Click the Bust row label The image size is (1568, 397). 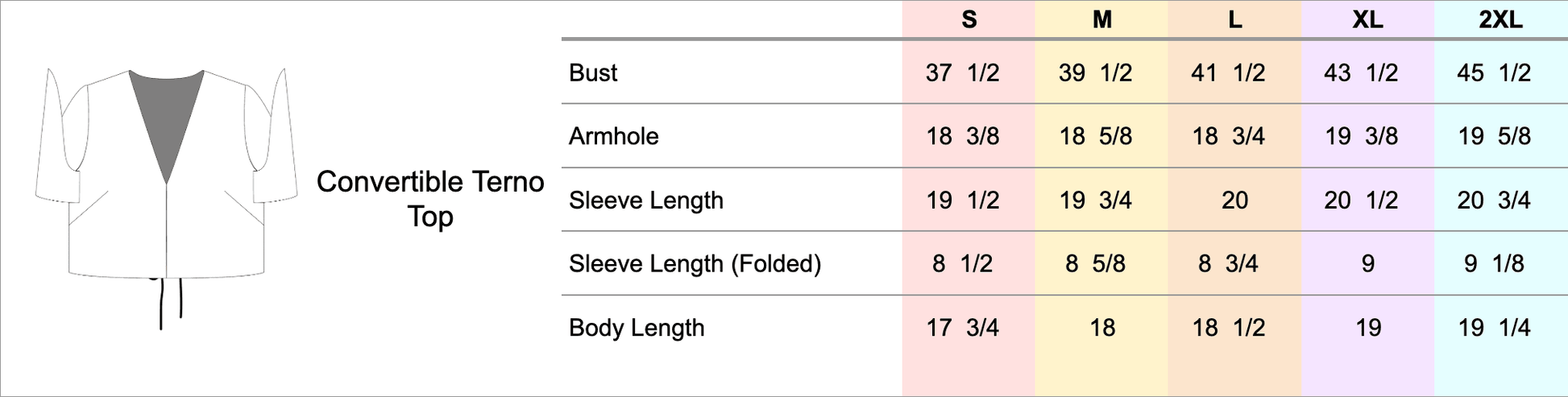[x=593, y=72]
